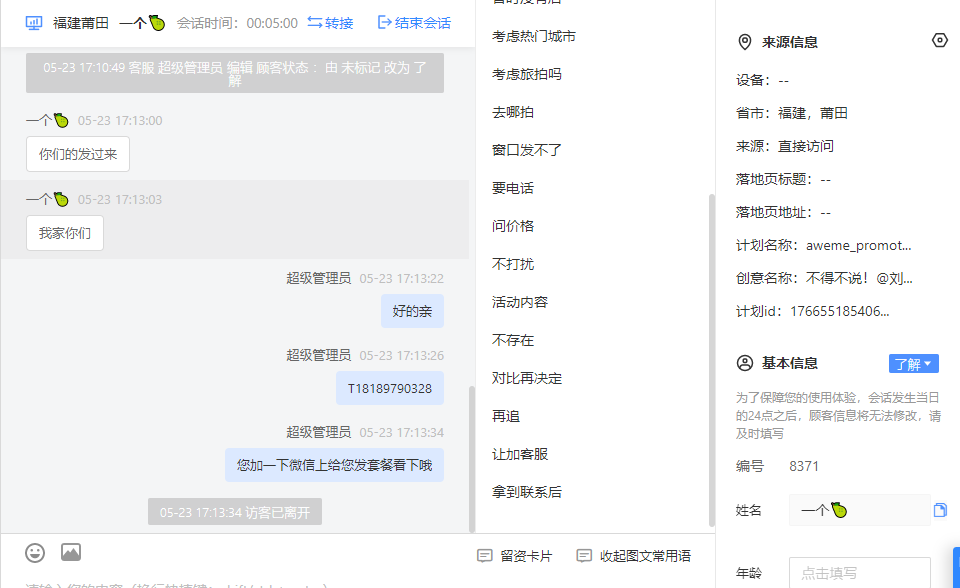Select quick phrase 要电话
The height and width of the screenshot is (588, 960).
pyautogui.click(x=513, y=188)
